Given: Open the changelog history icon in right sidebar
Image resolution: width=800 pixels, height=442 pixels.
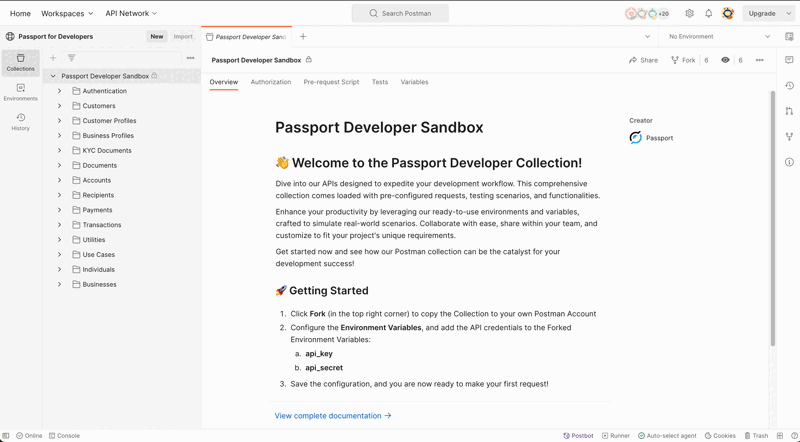Looking at the screenshot, I should 789,85.
